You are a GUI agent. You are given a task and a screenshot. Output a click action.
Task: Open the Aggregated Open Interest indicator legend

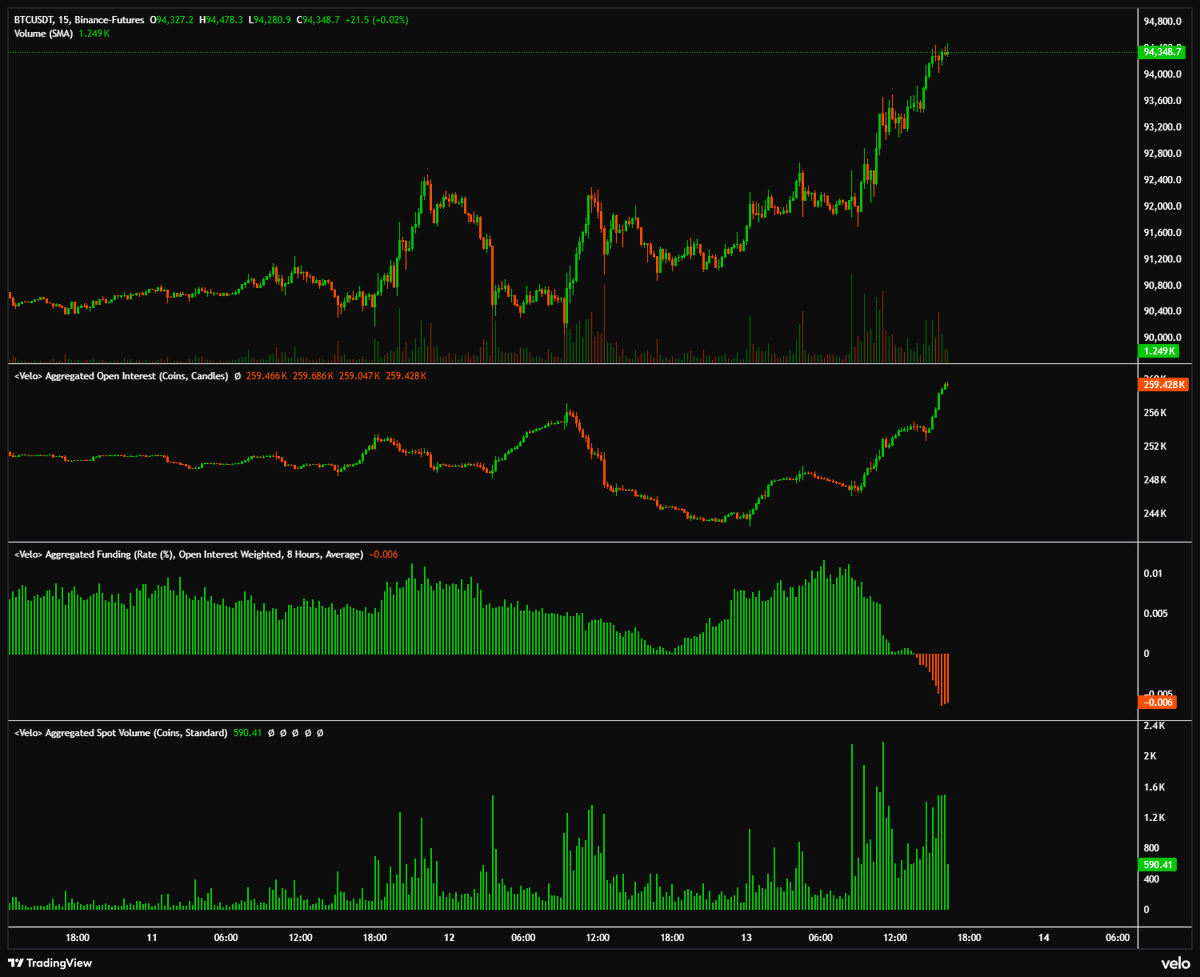click(120, 376)
